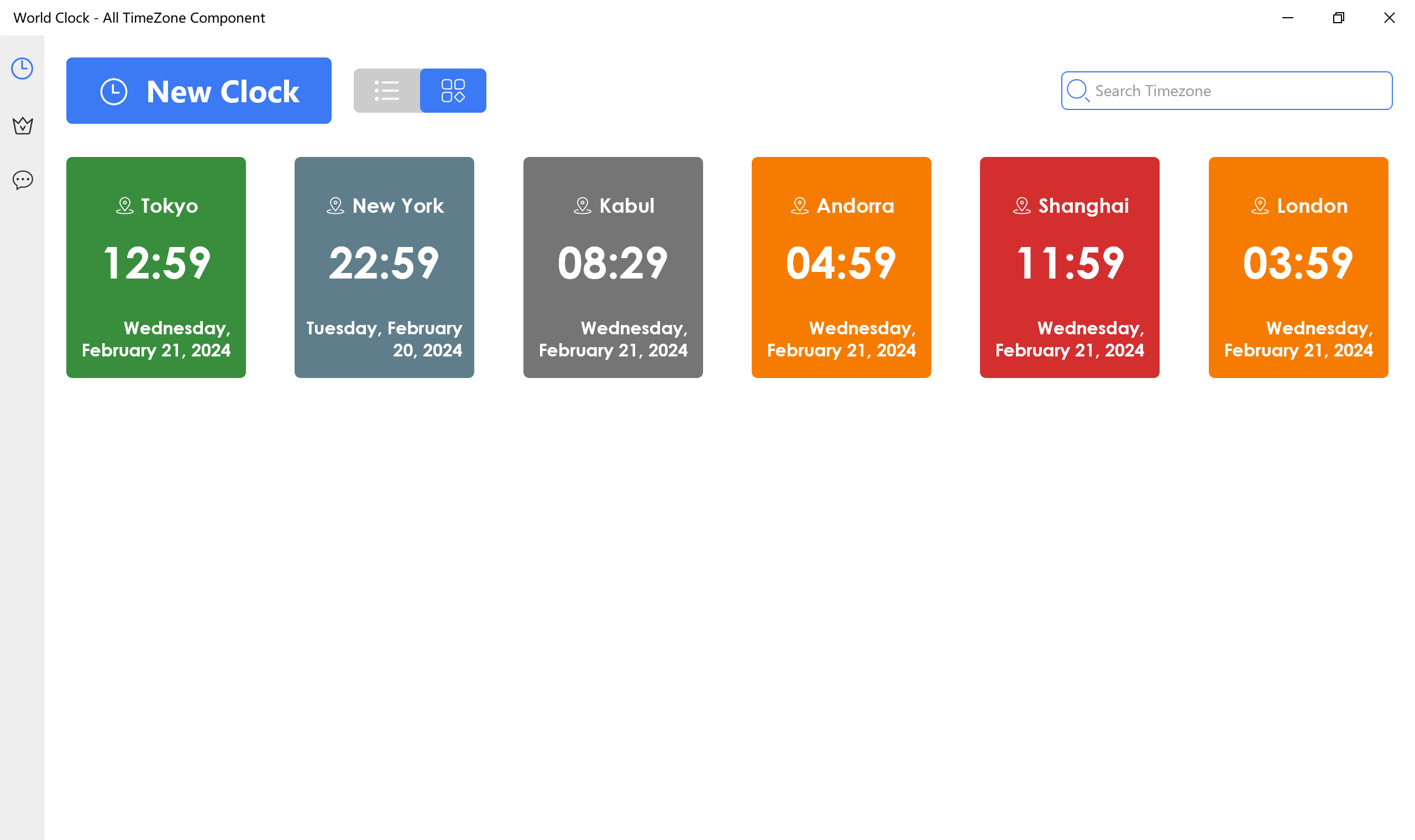Select the Shanghai clock card
Image resolution: width=1415 pixels, height=840 pixels.
[1069, 267]
